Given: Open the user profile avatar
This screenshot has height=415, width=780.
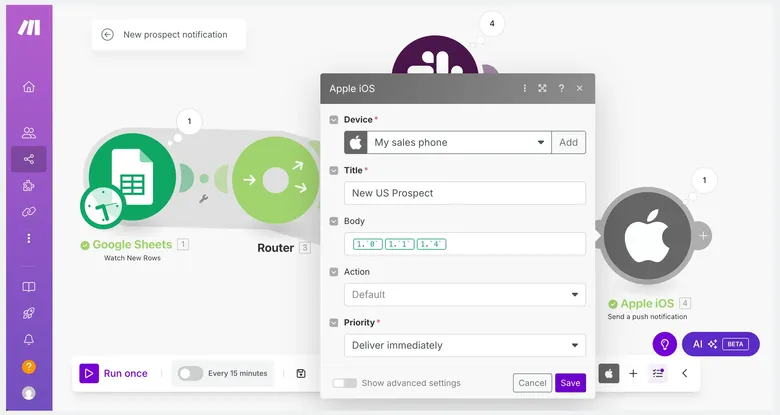Looking at the screenshot, I should pos(29,393).
